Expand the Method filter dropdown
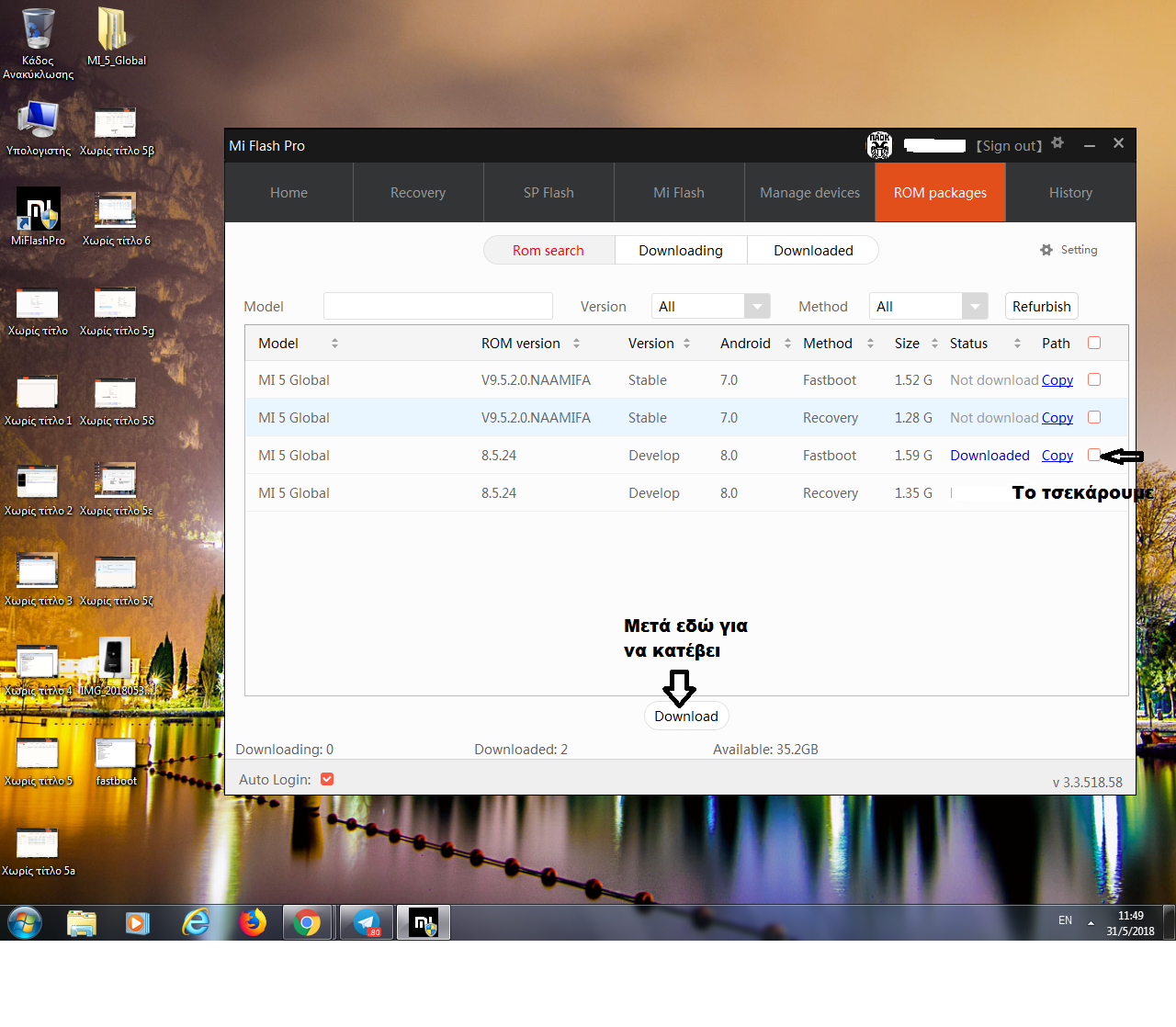This screenshot has width=1176, height=1027. coord(975,307)
